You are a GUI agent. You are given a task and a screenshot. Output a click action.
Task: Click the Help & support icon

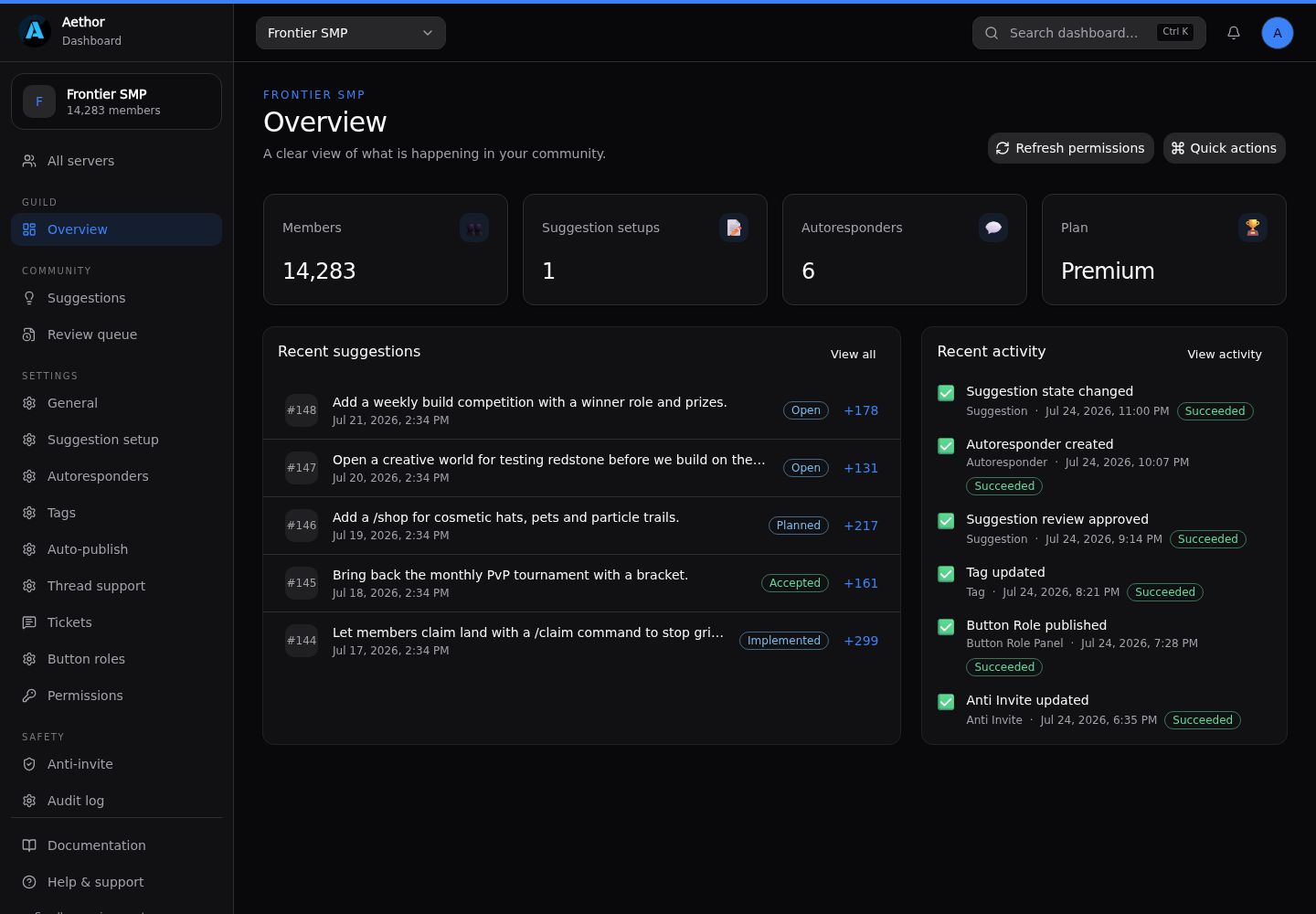coord(29,882)
